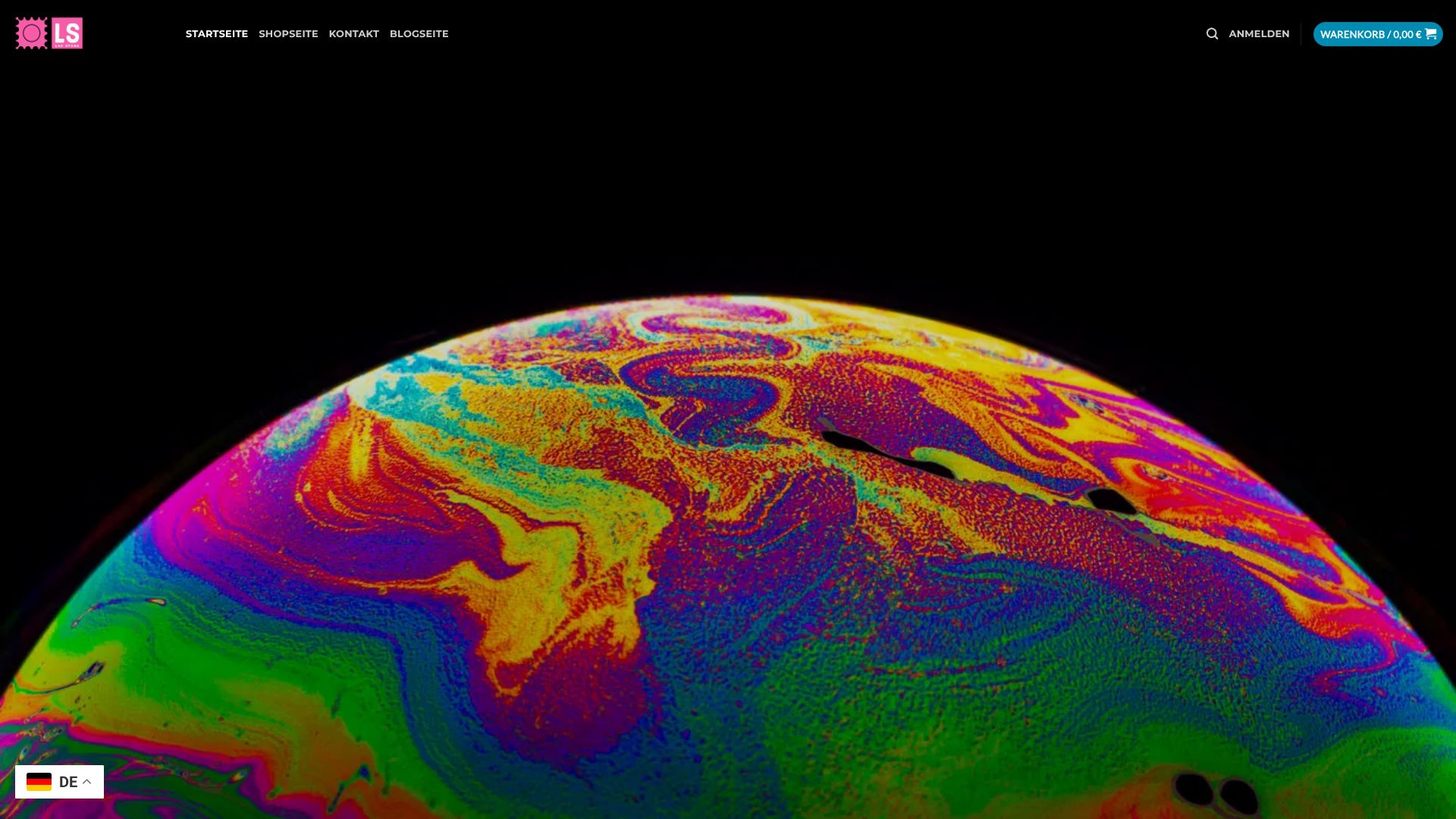Open the Warenkorb cart button

1378,34
